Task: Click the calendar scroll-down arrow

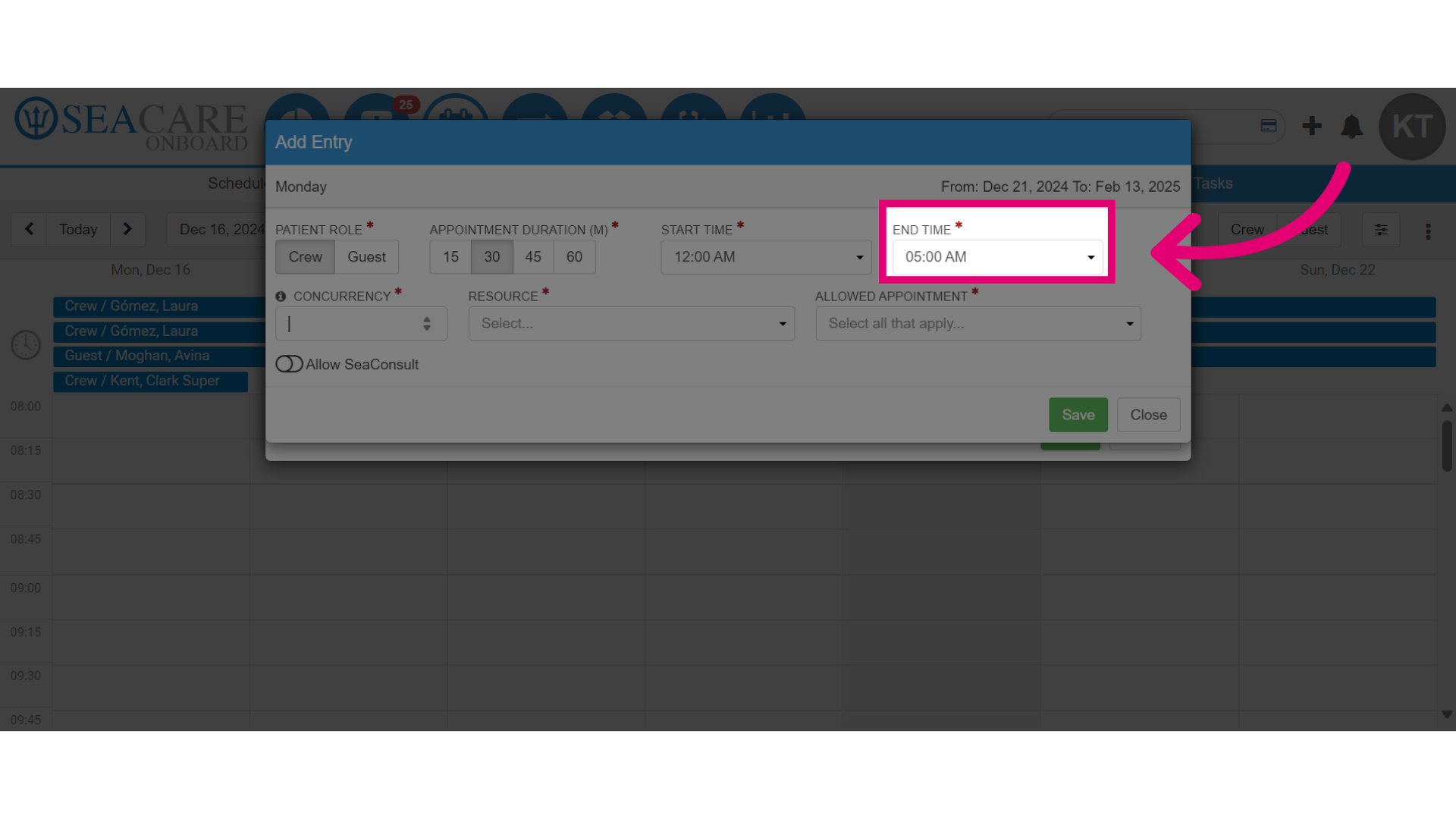Action: [1447, 714]
